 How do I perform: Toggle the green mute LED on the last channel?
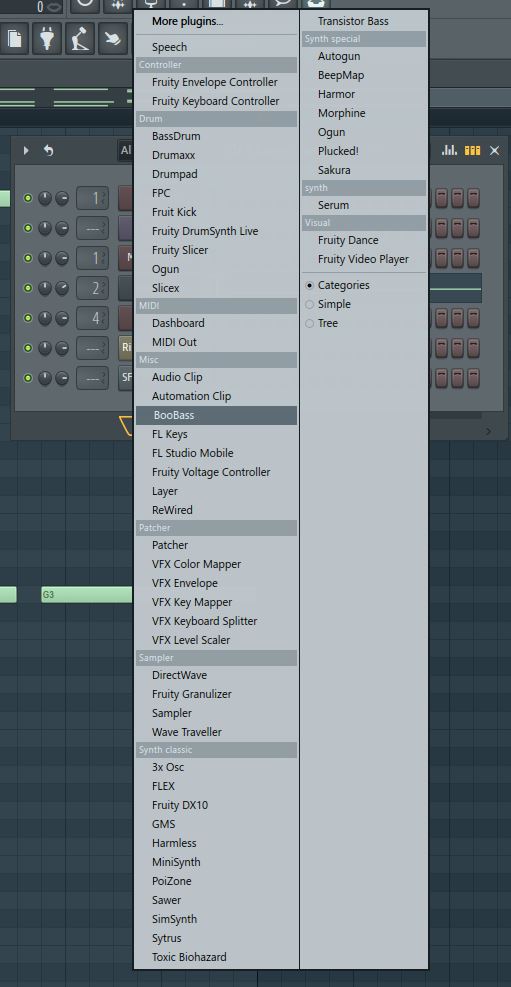[28, 378]
